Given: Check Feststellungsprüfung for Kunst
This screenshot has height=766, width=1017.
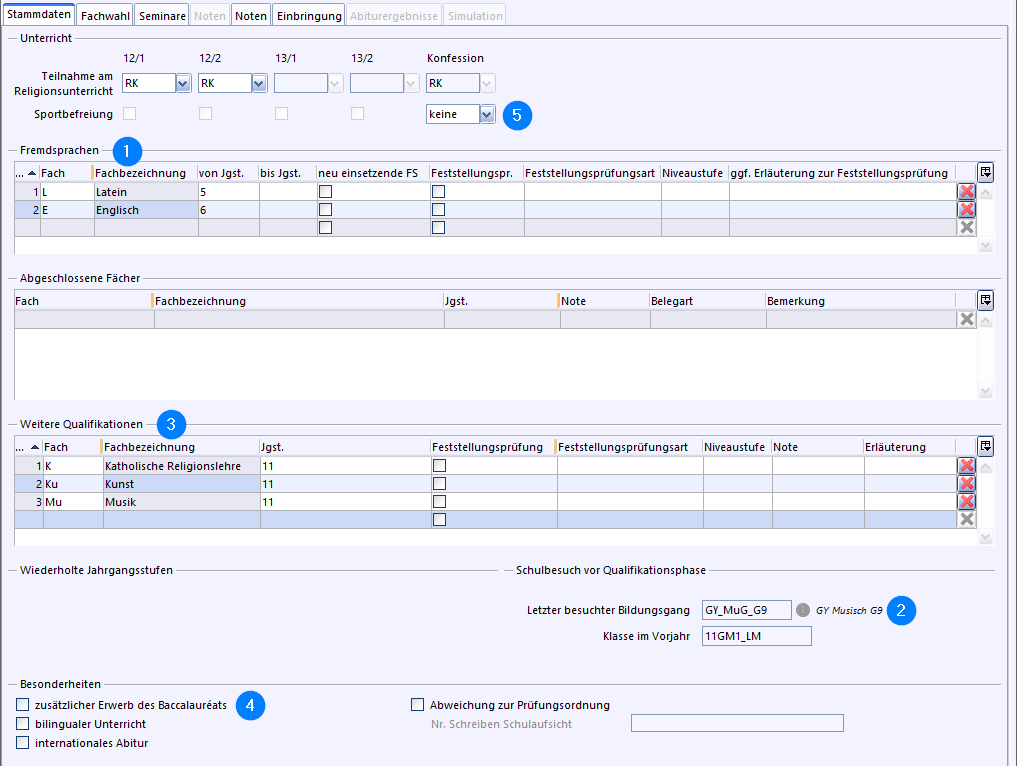Looking at the screenshot, I should pos(439,483).
